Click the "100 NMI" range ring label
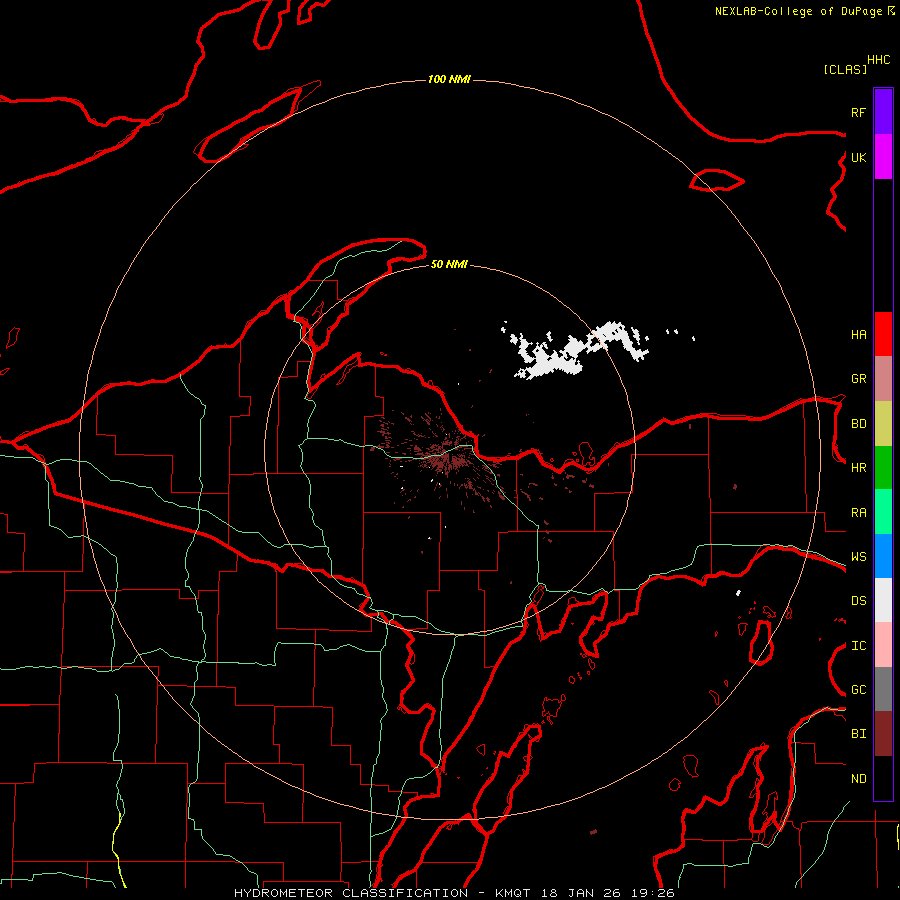The height and width of the screenshot is (900, 900). (449, 79)
